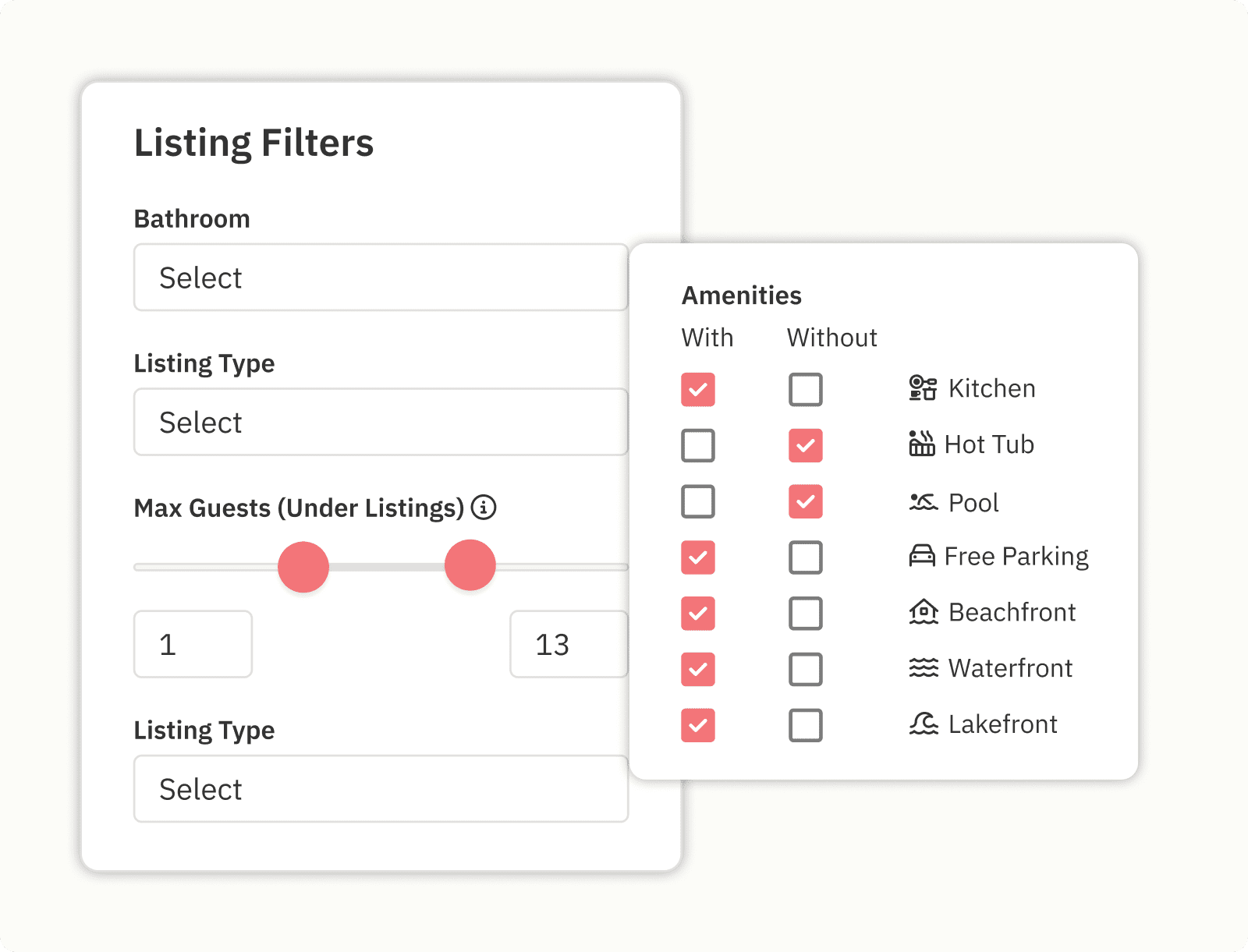Uncheck the Without Hot Tub checkbox
1248x952 pixels.
(x=805, y=446)
